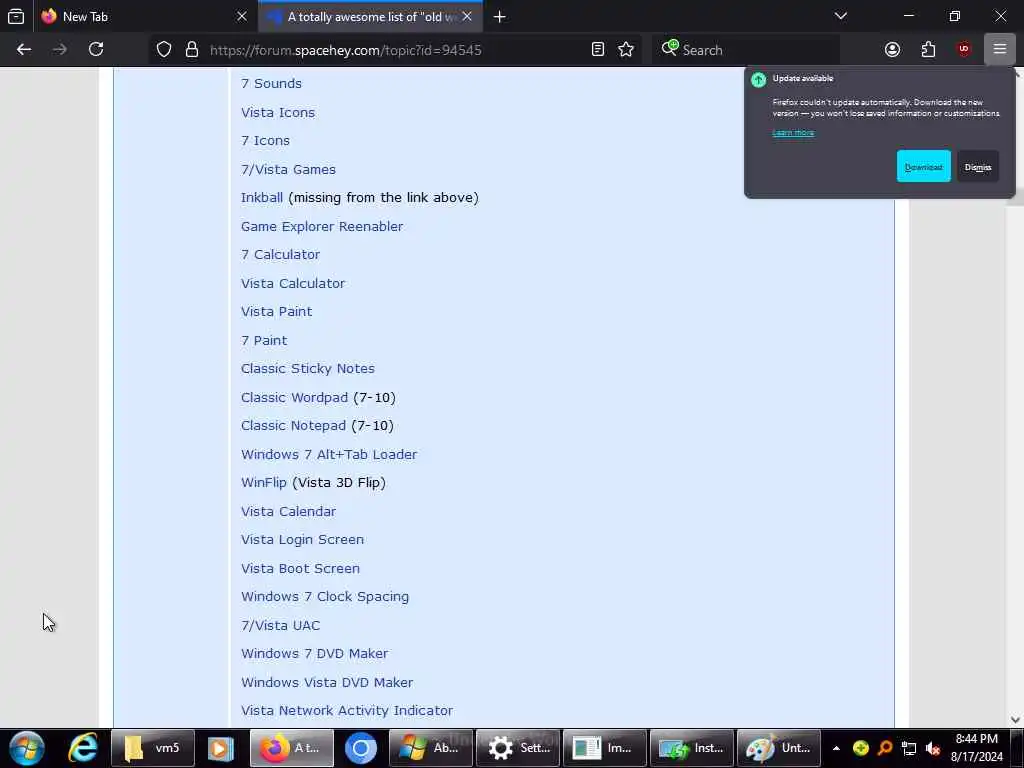This screenshot has width=1024, height=768.
Task: Open the Learn more link
Action: pyautogui.click(x=793, y=133)
